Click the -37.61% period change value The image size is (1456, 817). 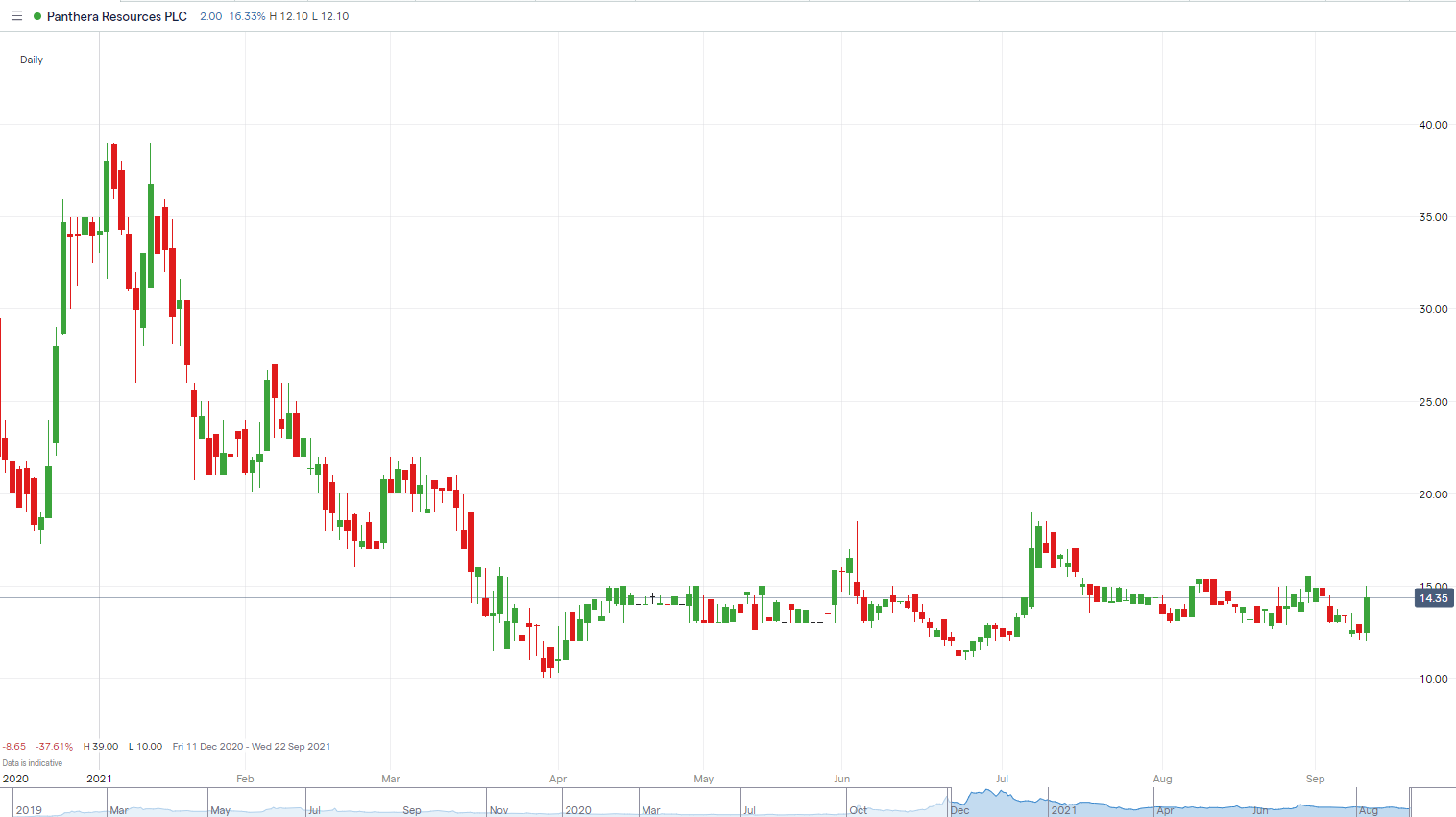click(54, 746)
